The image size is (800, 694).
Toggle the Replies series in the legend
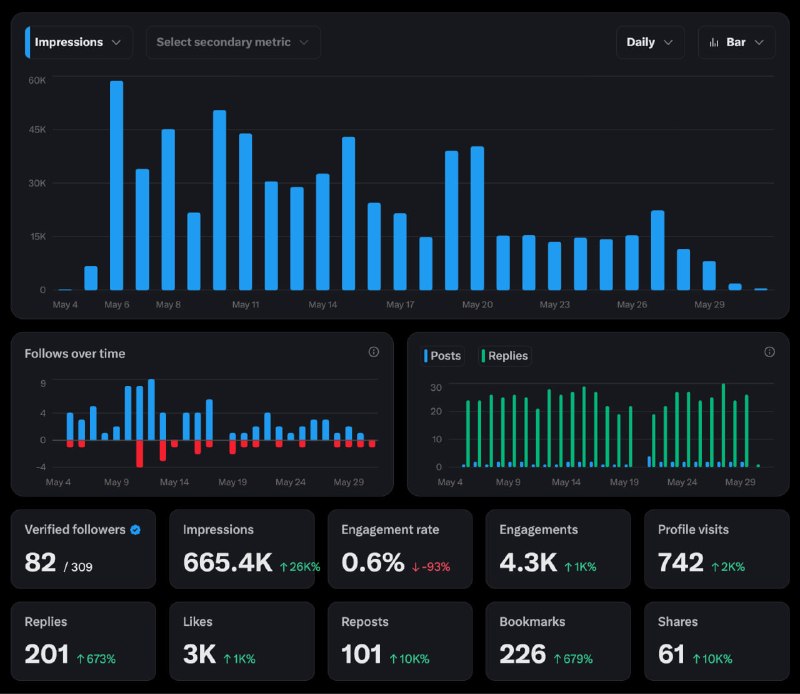click(505, 356)
